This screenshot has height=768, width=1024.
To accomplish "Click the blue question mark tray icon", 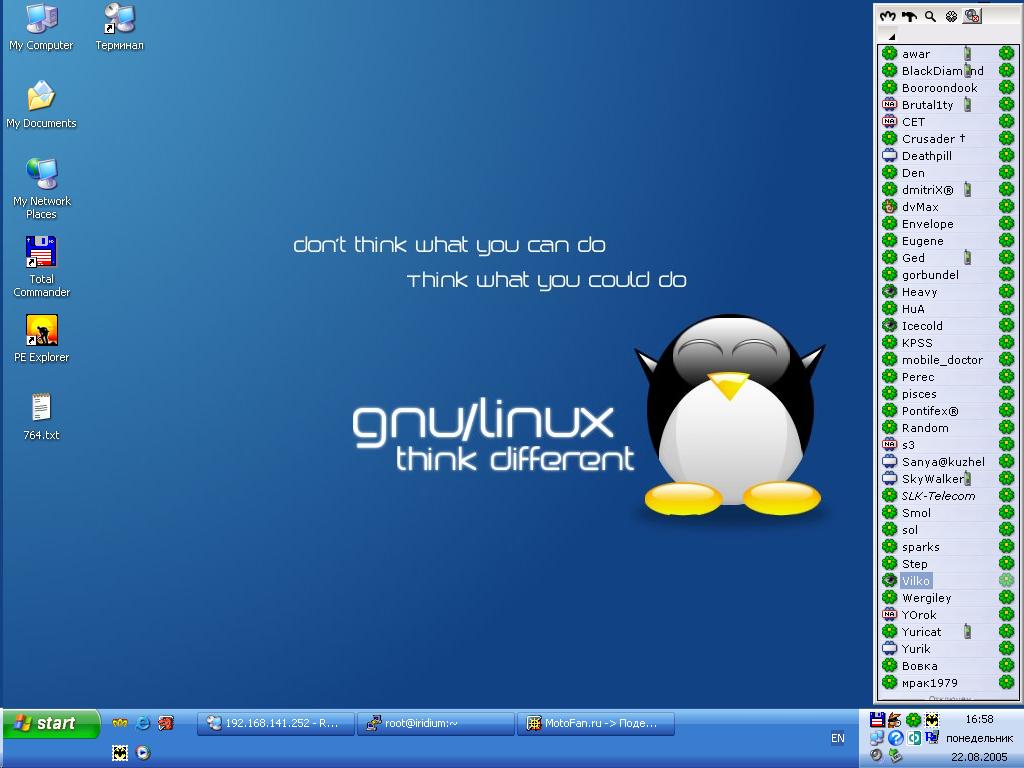I will tap(895, 738).
